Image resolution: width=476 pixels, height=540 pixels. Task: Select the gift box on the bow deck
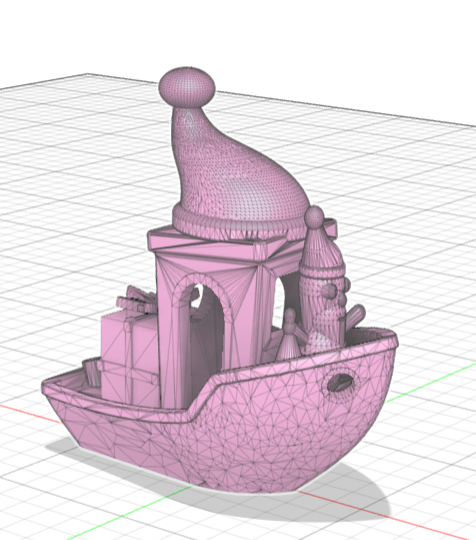pos(129,358)
